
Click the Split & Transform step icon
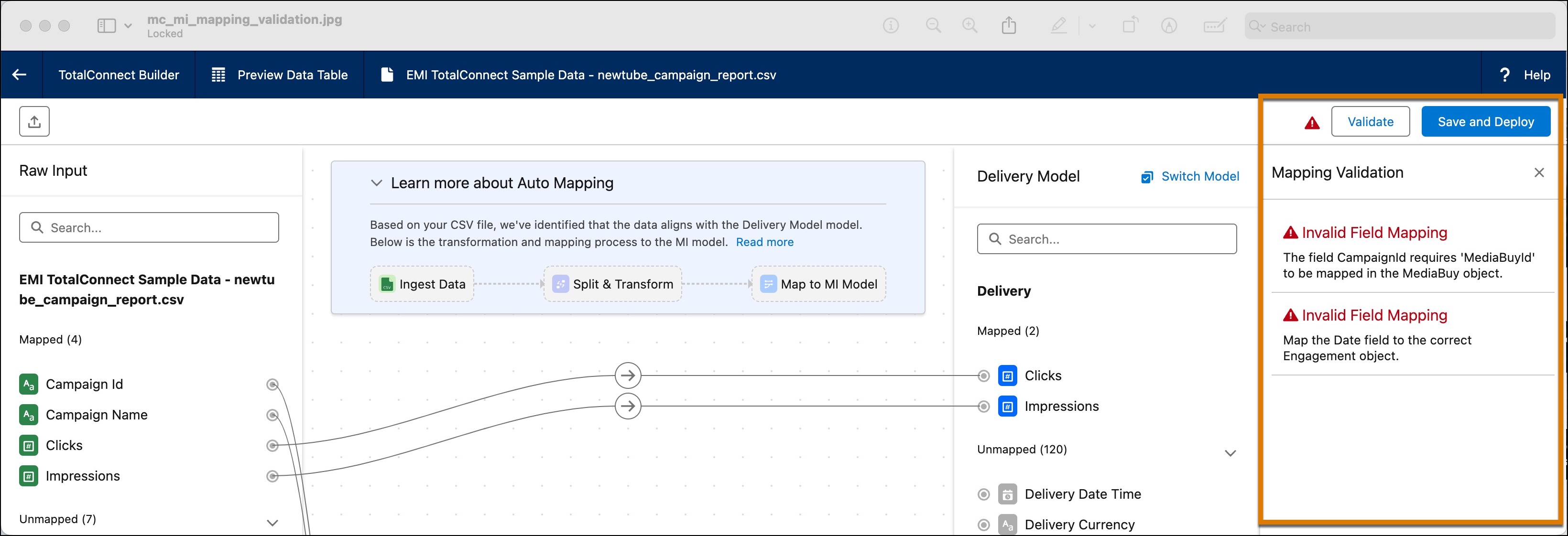coord(560,284)
